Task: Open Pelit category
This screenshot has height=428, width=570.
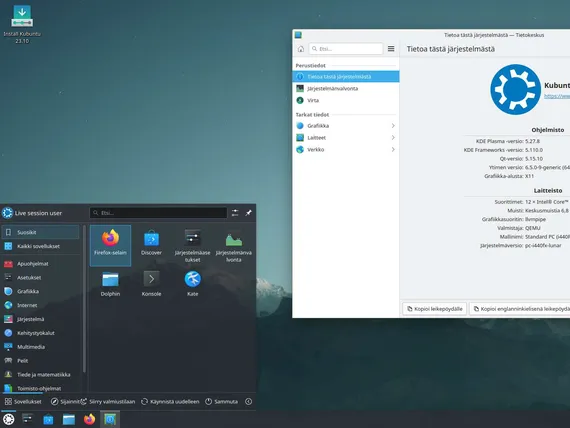Action: tap(40, 360)
